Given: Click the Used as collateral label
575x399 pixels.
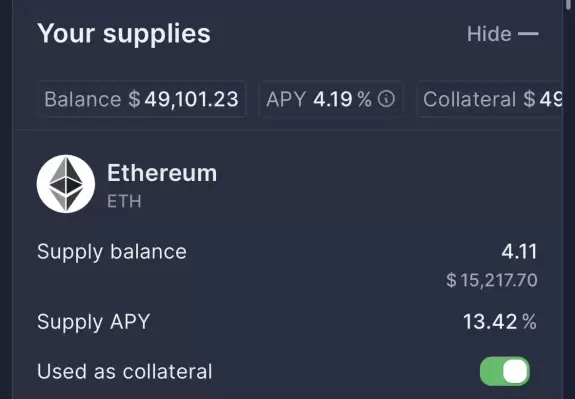Looking at the screenshot, I should (125, 371).
